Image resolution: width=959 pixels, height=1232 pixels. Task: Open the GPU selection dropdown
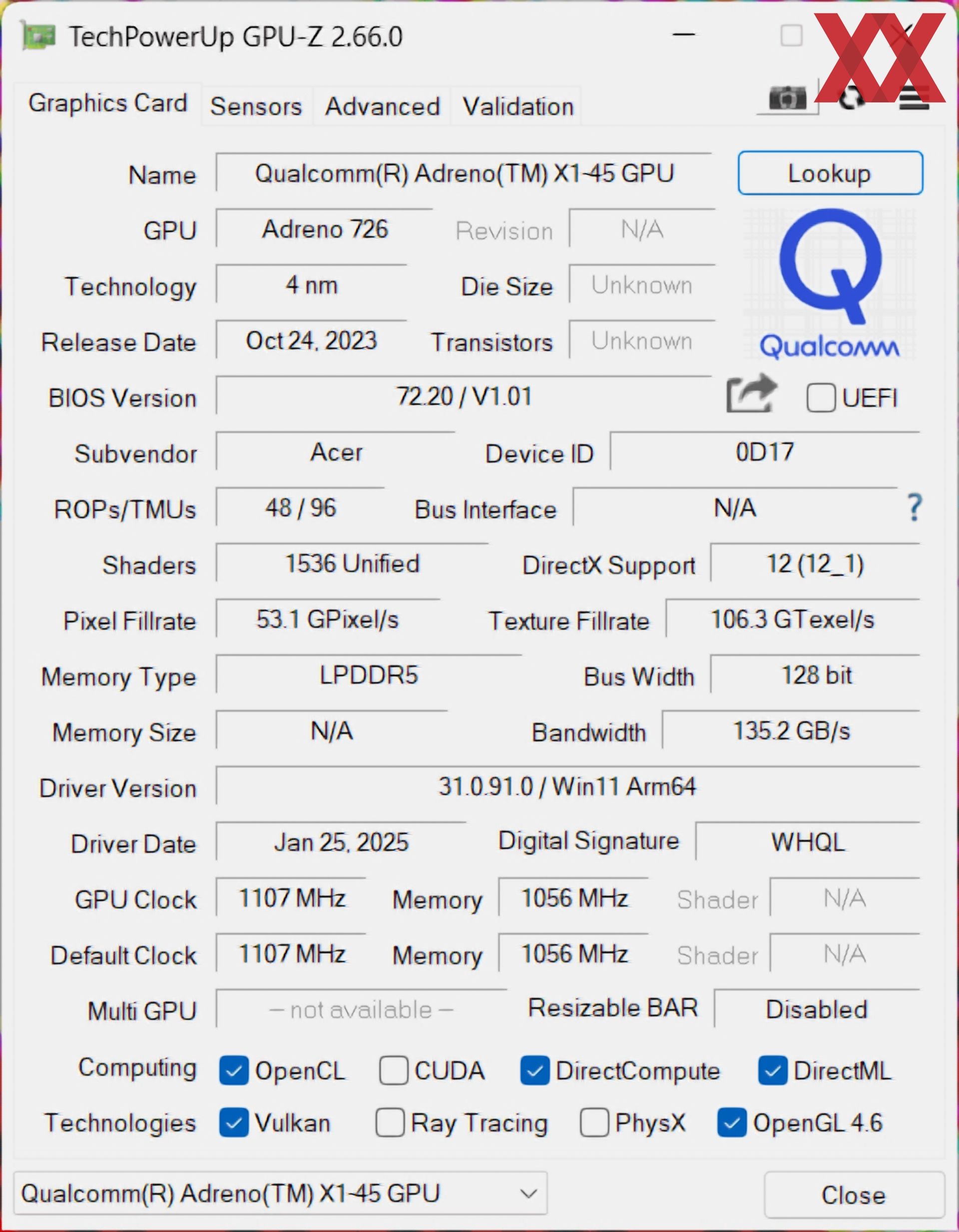click(280, 1193)
